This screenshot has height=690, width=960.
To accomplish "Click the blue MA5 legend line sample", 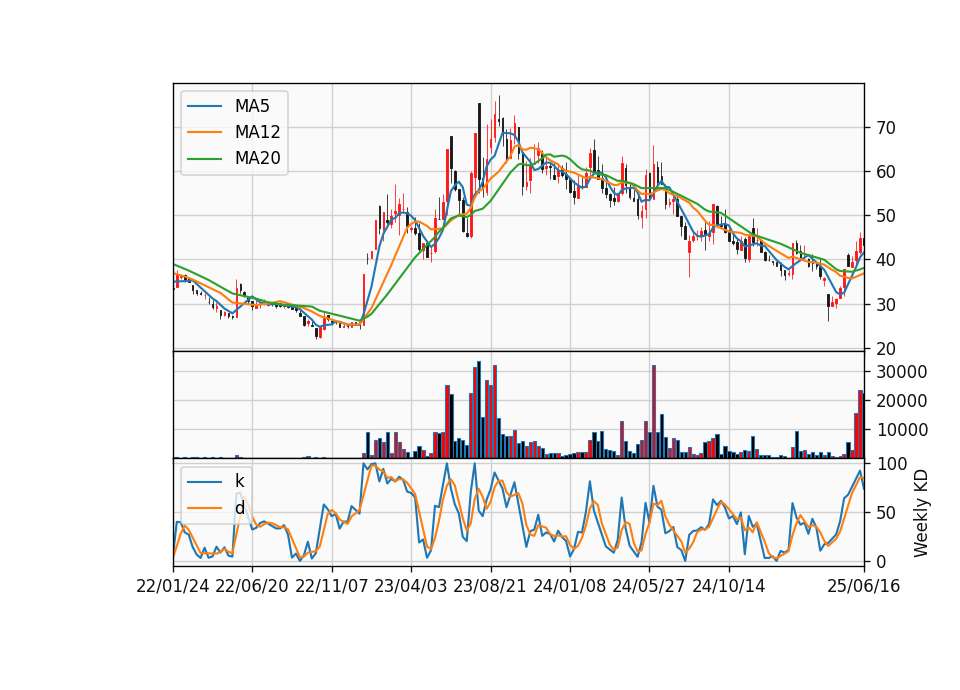I will (204, 106).
